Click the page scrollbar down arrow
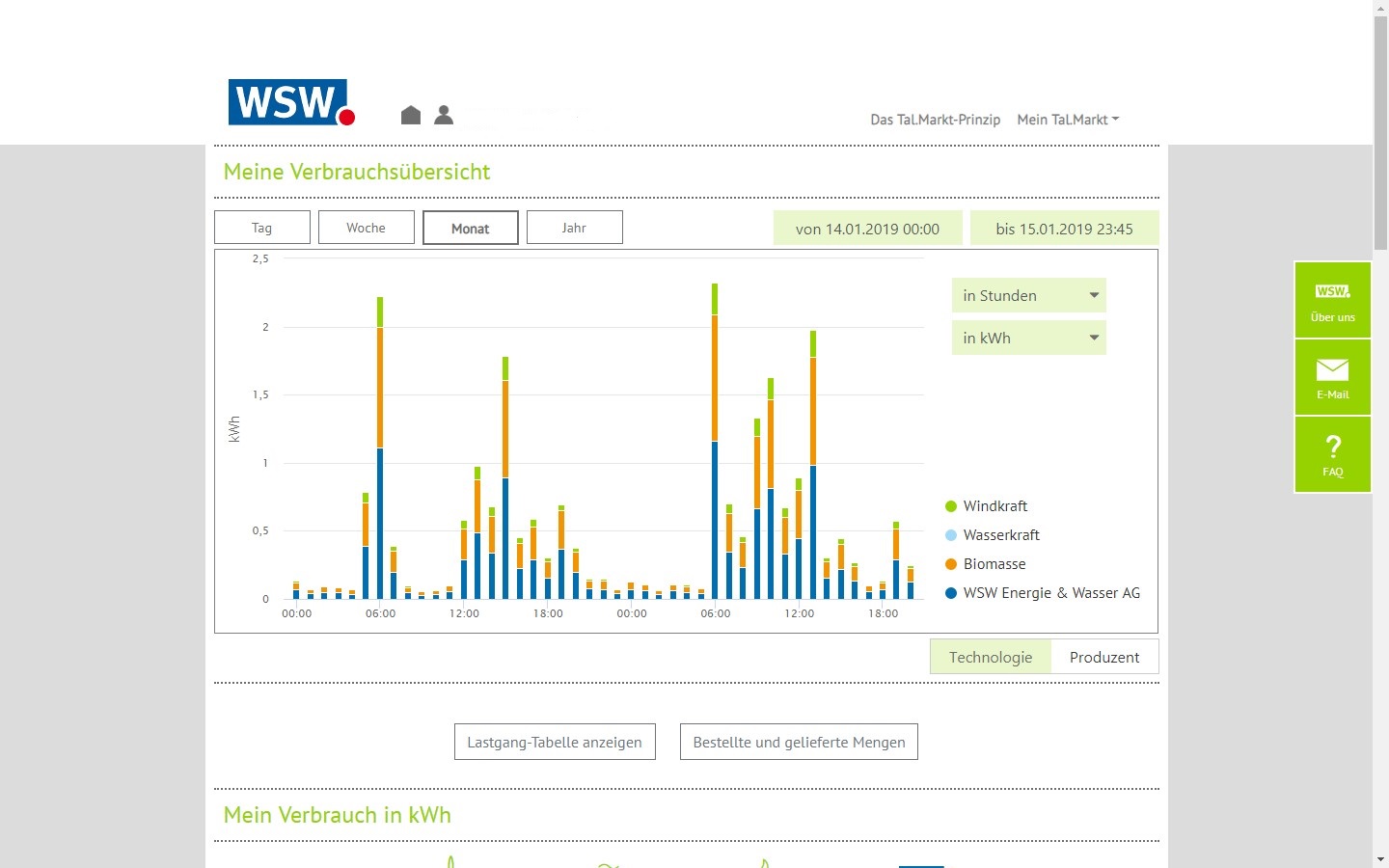 coord(1380,858)
